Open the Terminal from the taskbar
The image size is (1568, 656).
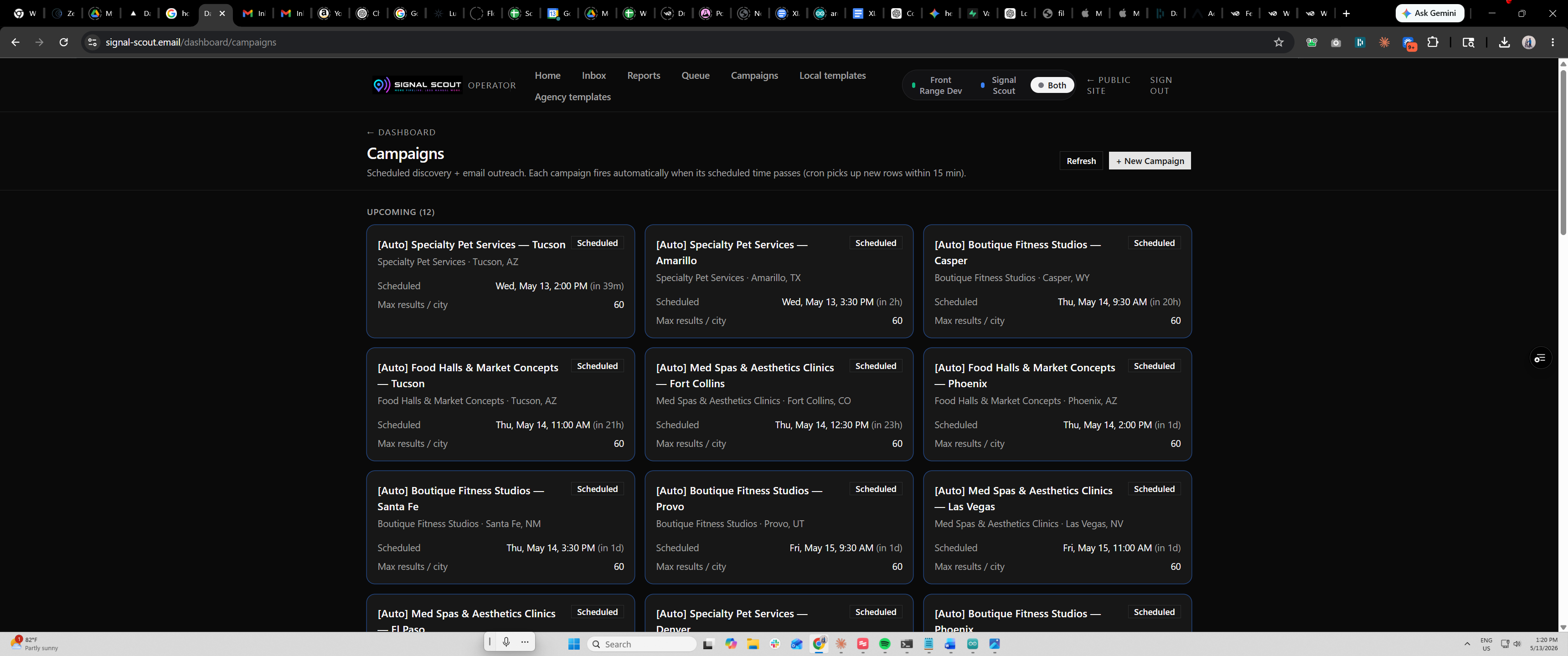coord(906,644)
